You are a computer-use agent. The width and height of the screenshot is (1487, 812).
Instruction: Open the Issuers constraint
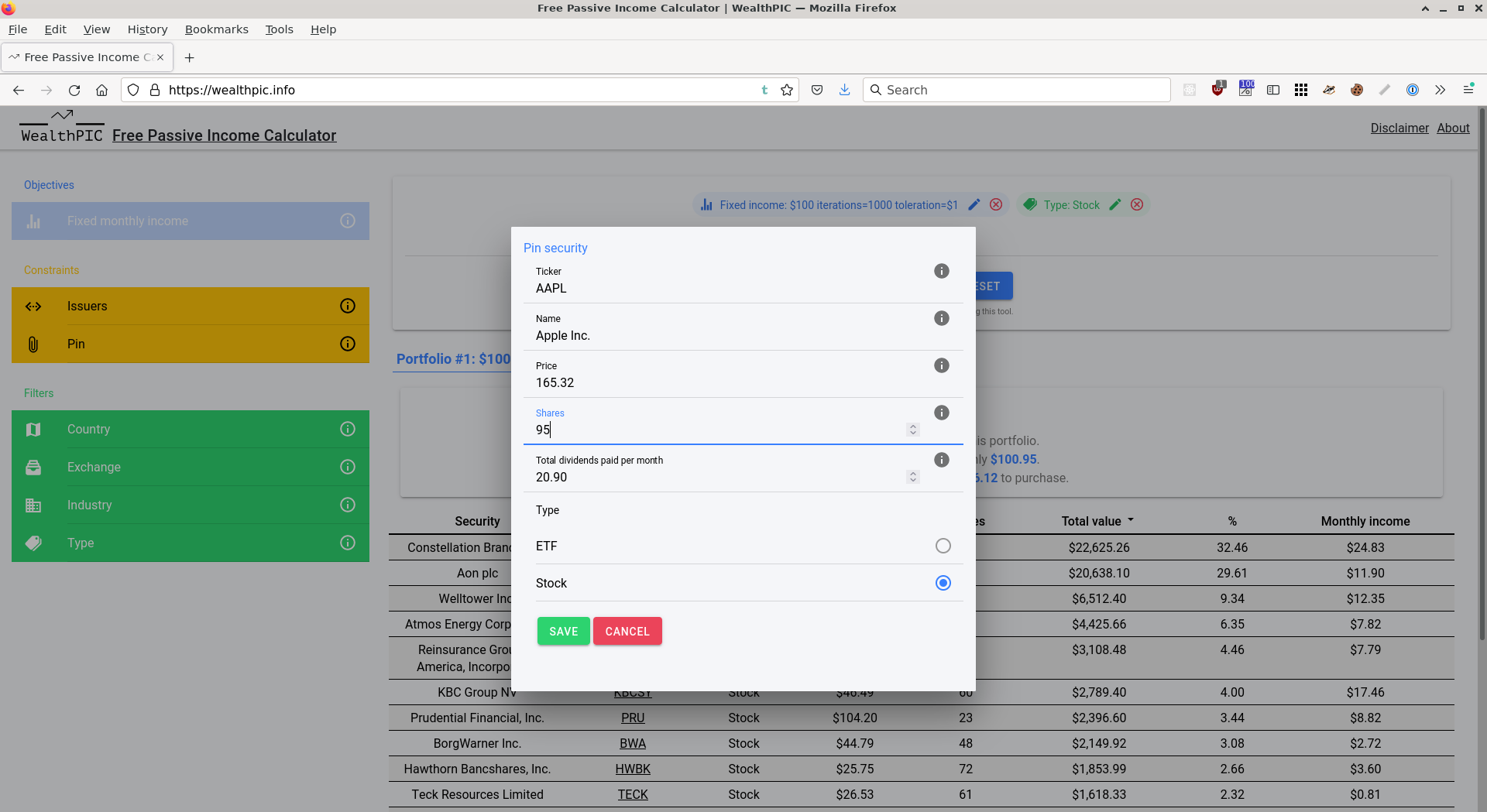[191, 306]
